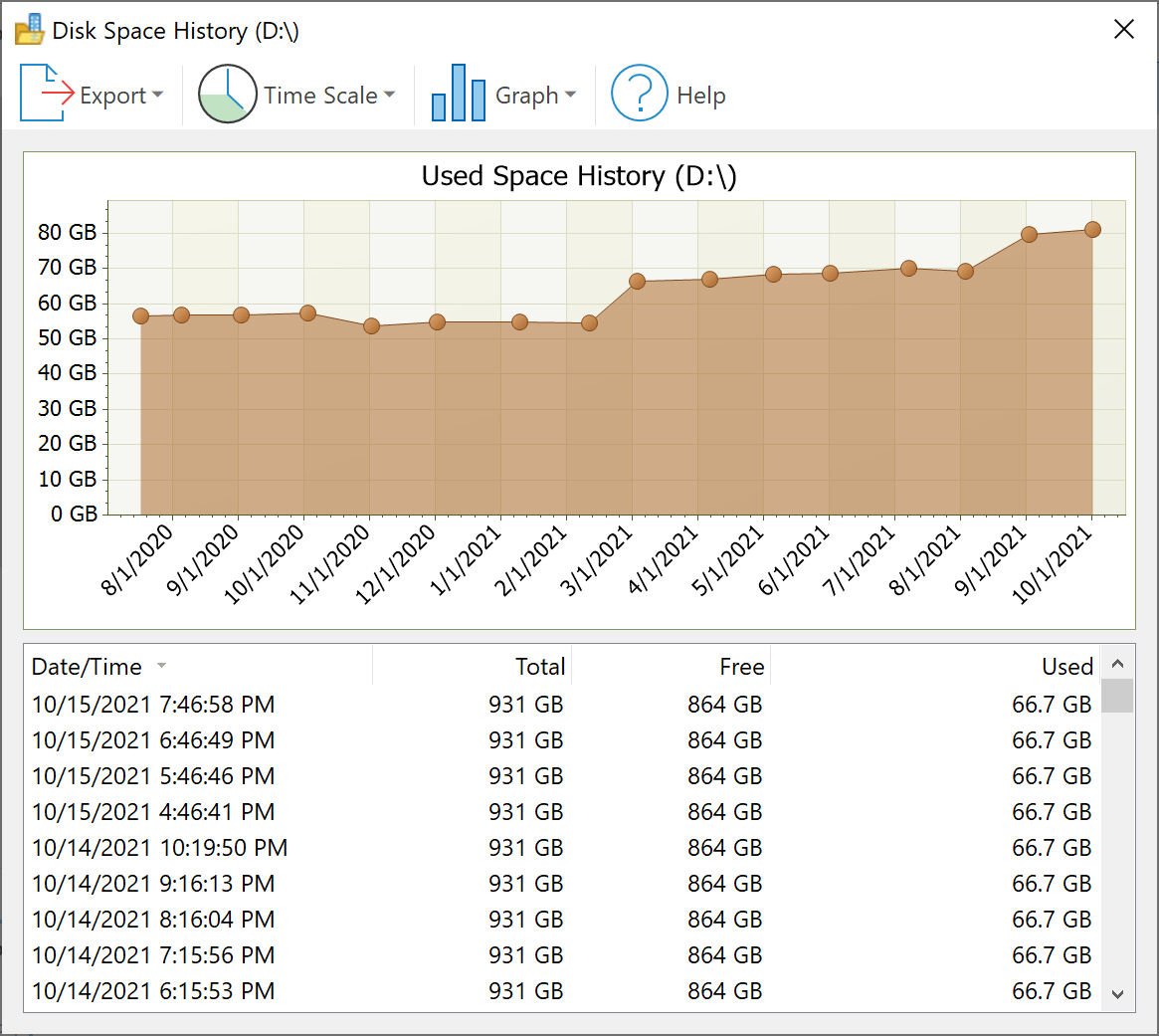Click the Used Space History chart title
The width and height of the screenshot is (1159, 1036).
click(579, 176)
